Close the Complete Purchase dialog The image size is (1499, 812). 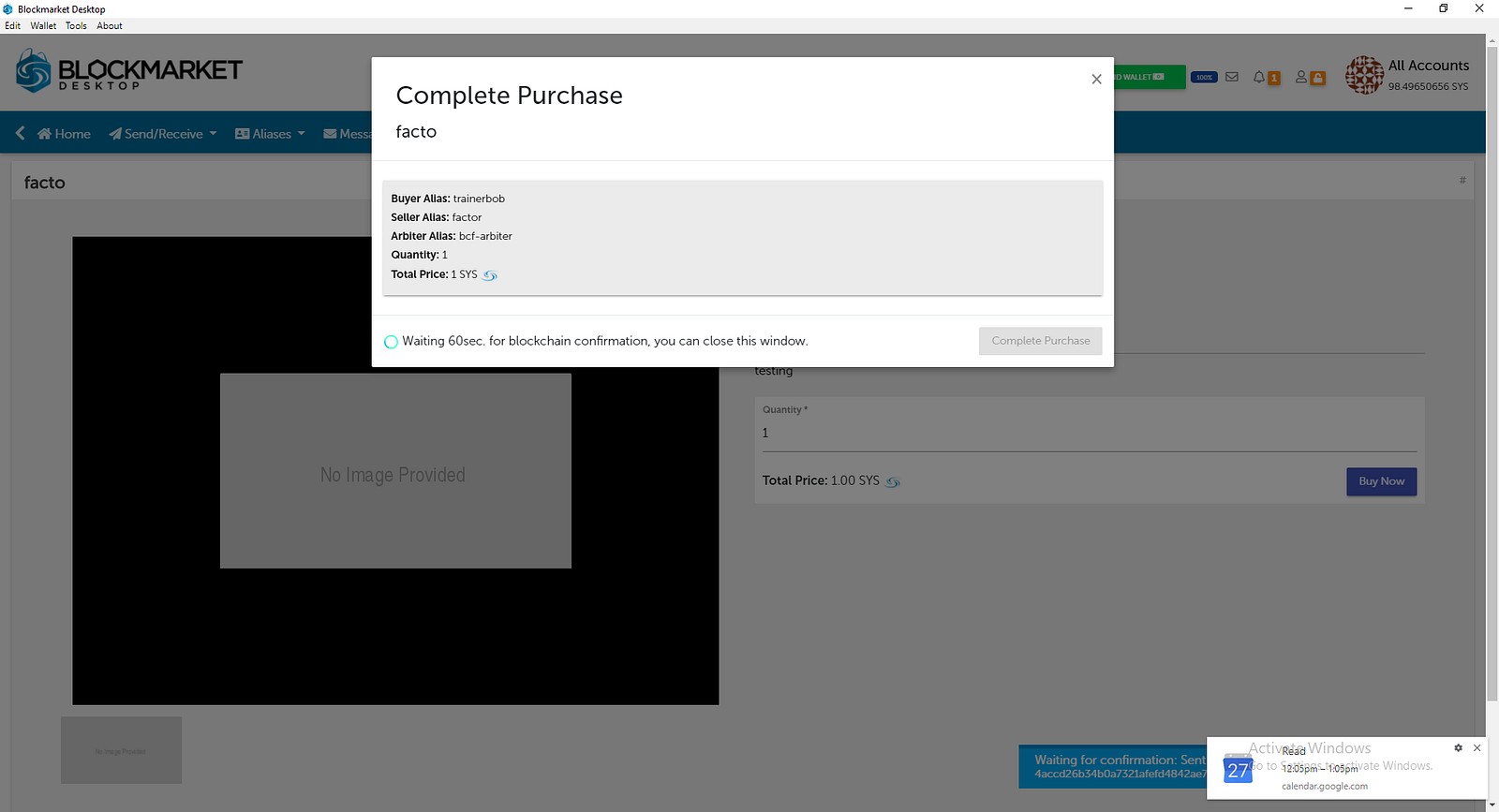pos(1096,80)
